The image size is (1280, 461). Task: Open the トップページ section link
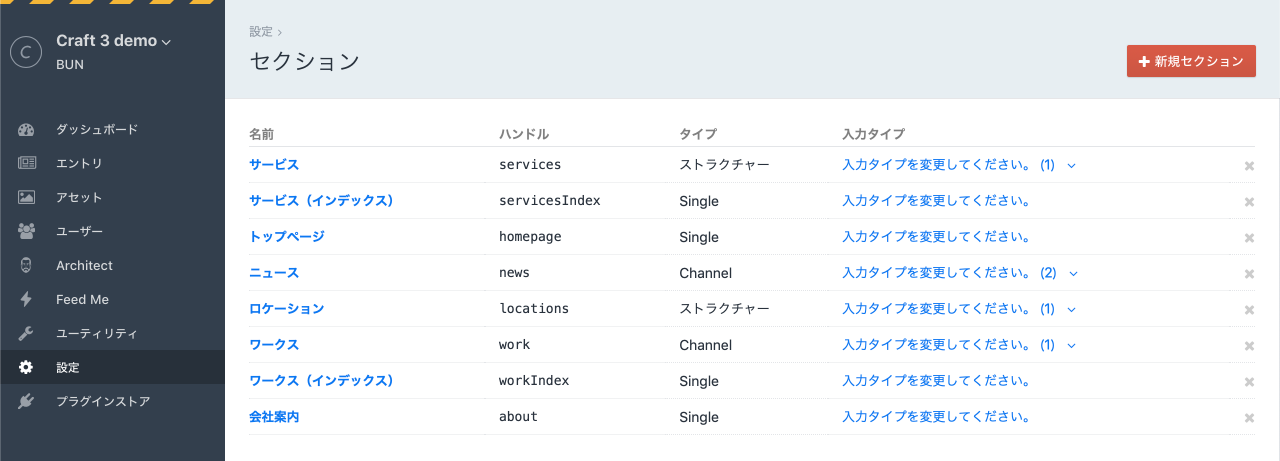coord(286,237)
